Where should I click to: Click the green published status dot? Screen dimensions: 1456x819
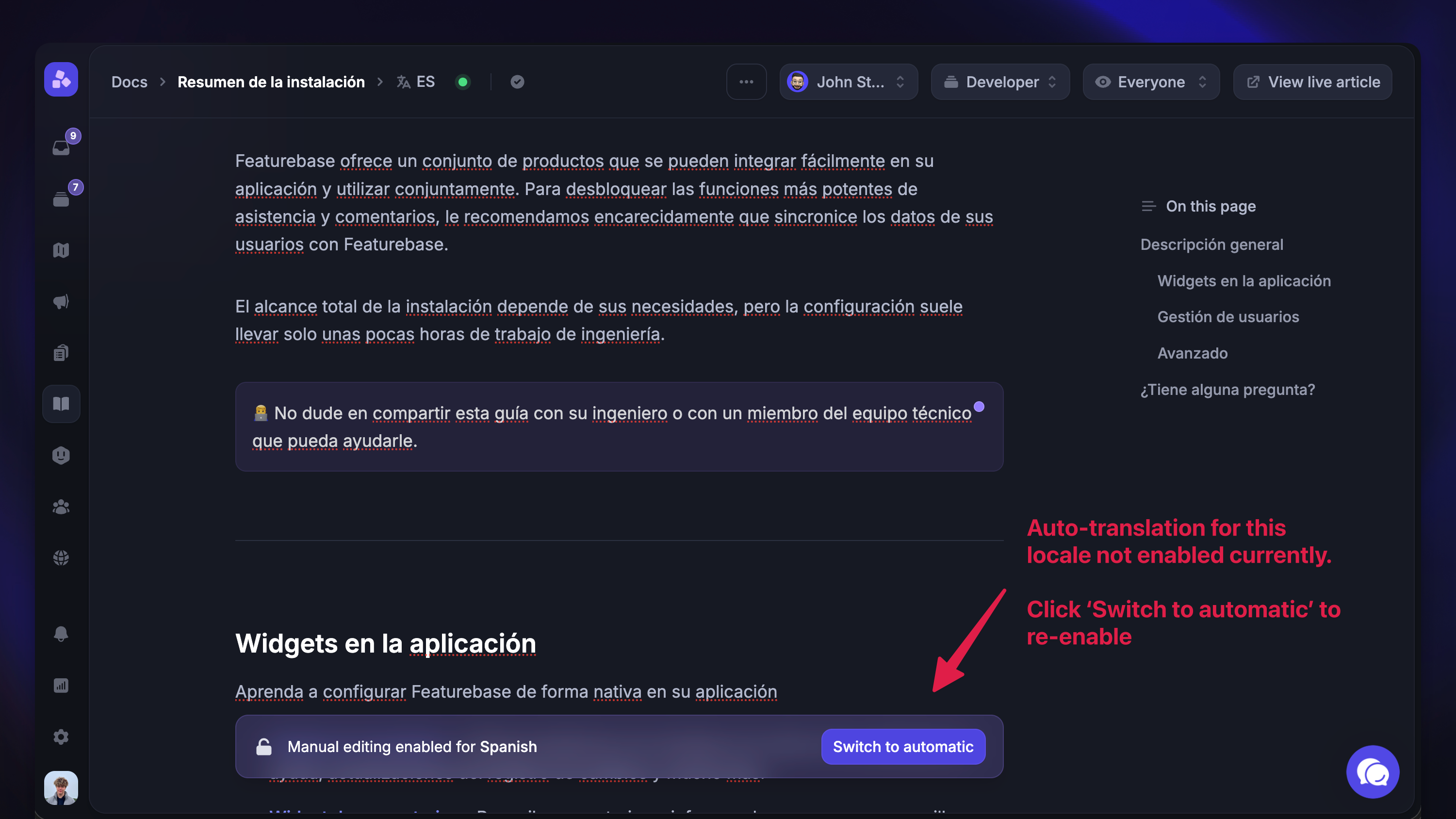[463, 82]
